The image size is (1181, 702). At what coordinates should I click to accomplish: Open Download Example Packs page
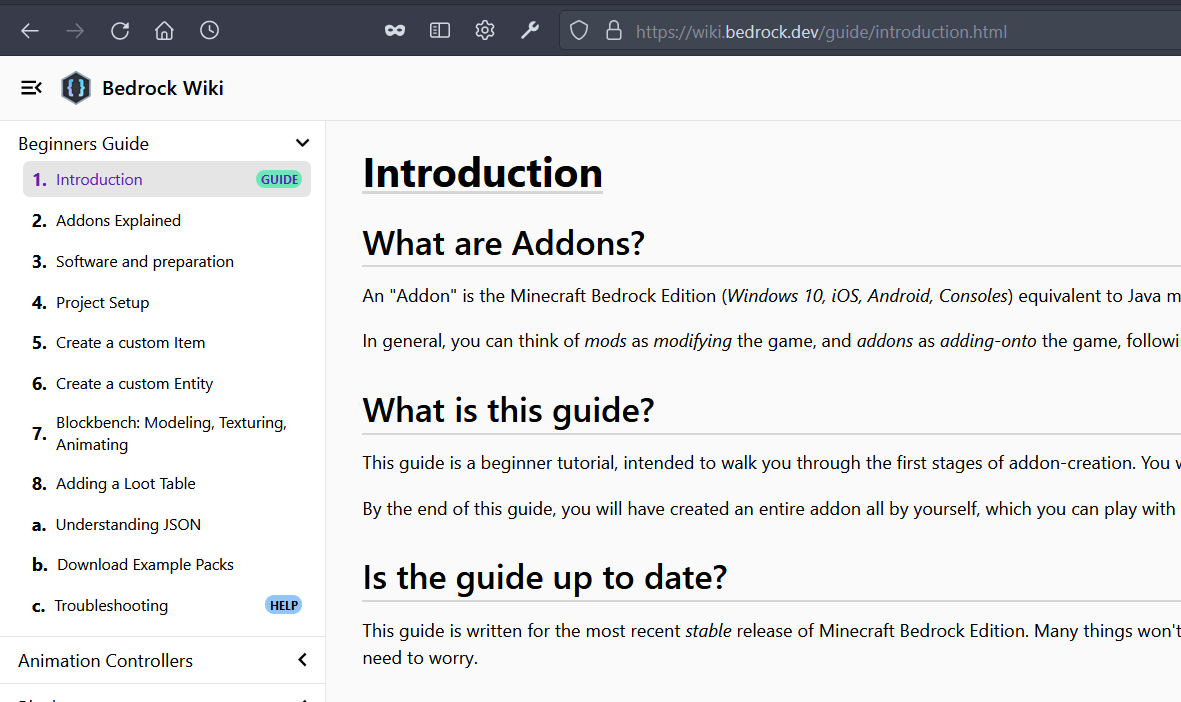click(x=145, y=565)
